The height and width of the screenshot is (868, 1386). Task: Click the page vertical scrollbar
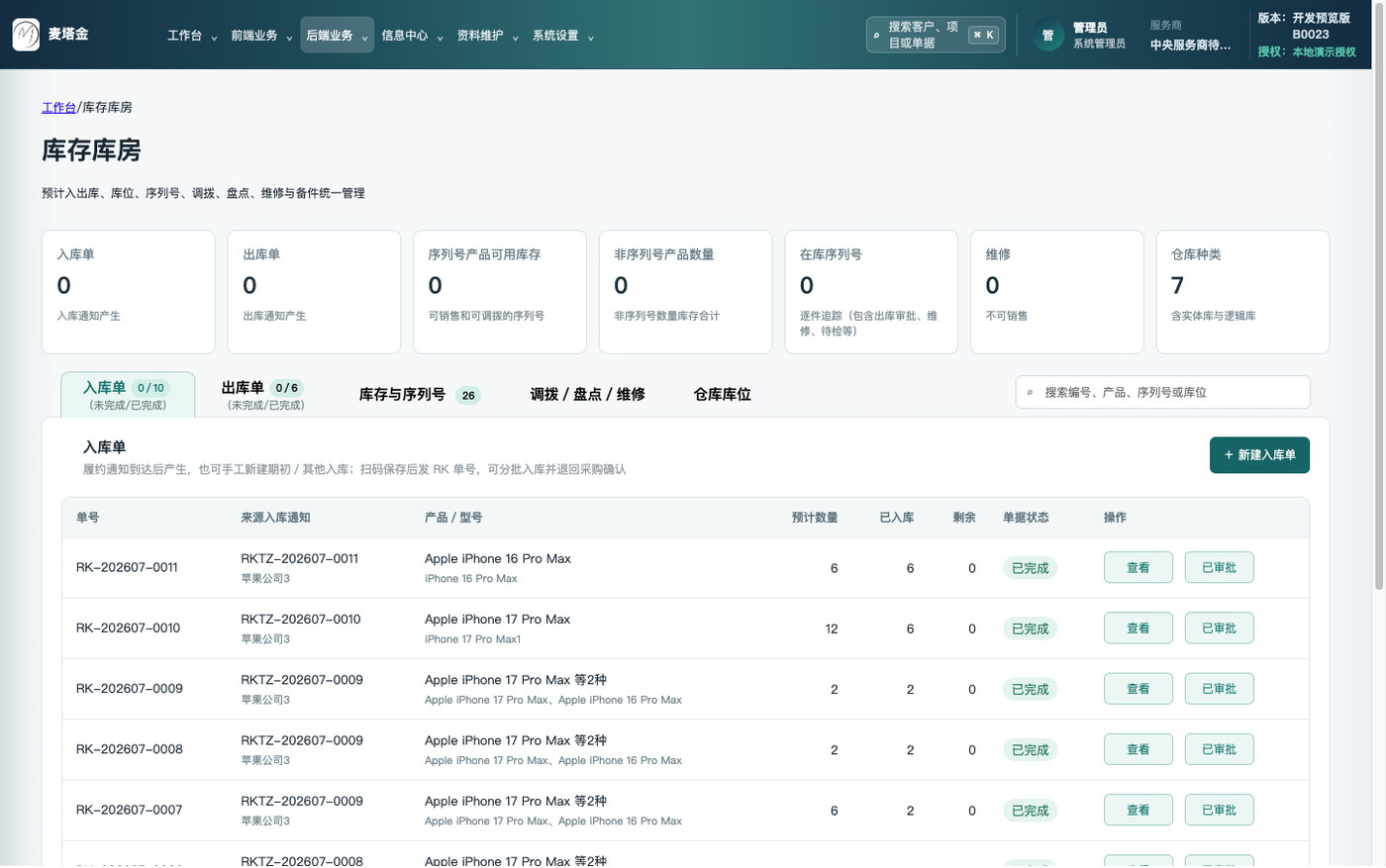1380,297
